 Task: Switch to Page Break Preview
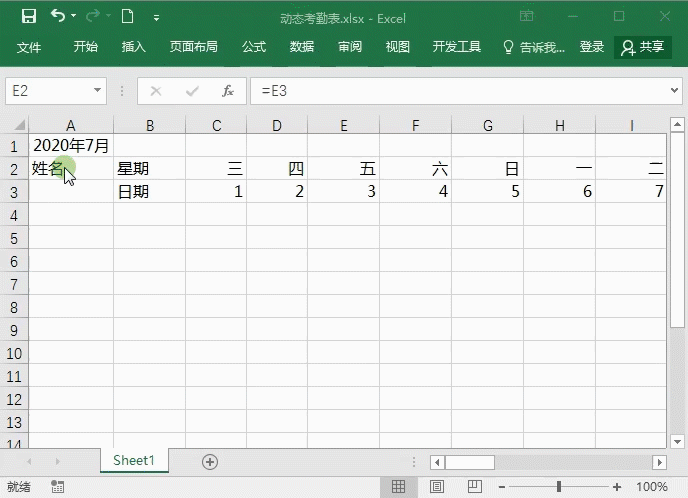pyautogui.click(x=475, y=487)
